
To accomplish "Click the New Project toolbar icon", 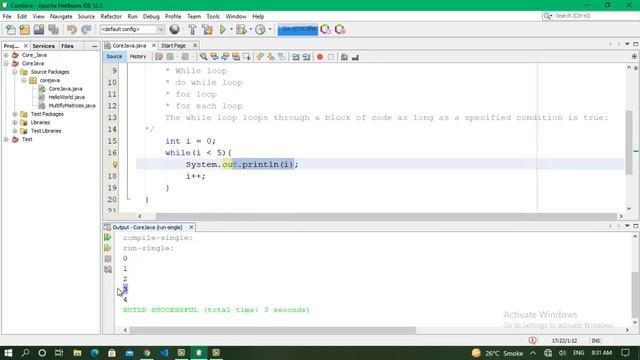I will point(24,29).
